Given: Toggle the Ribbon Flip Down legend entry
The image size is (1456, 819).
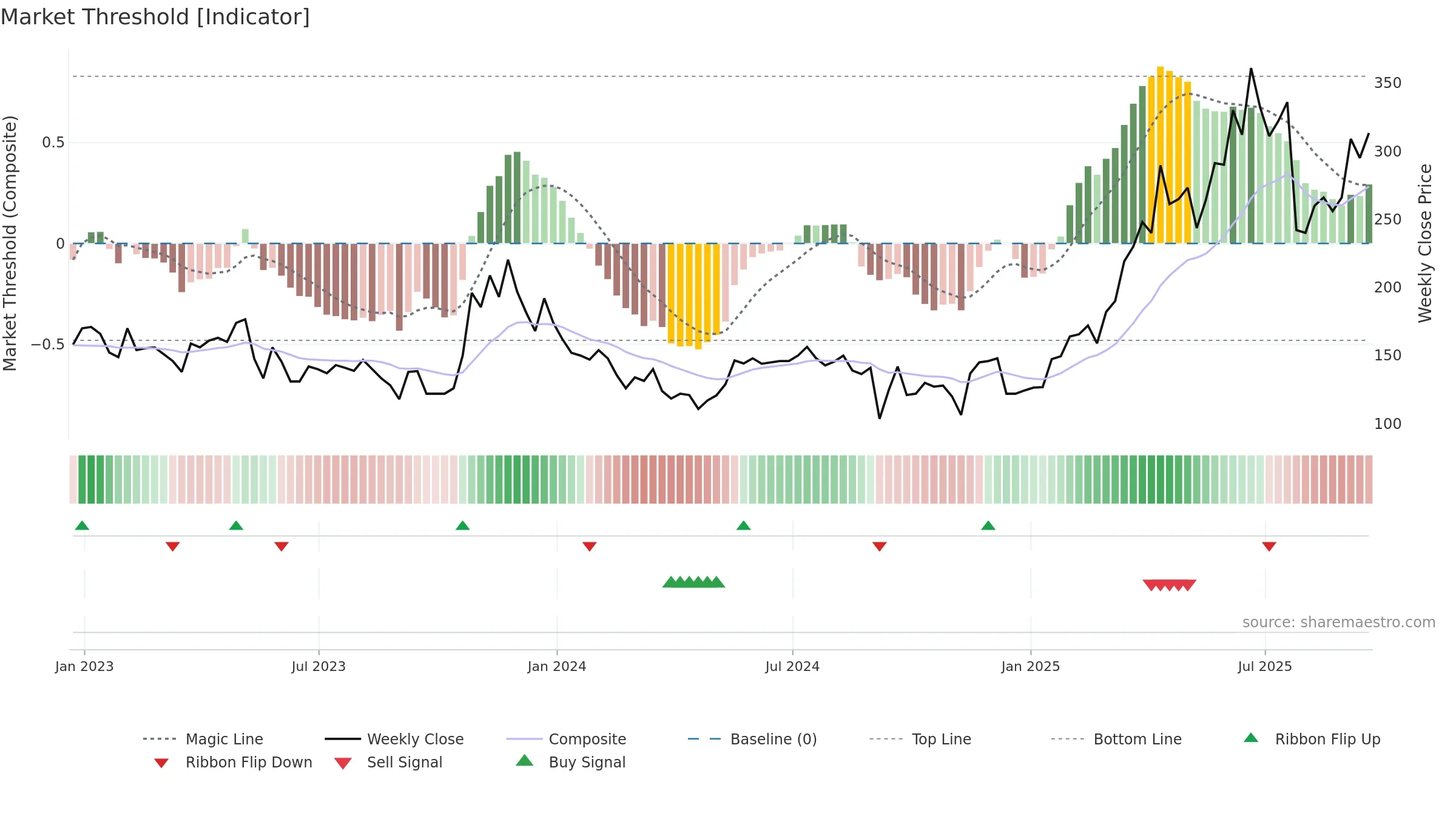Looking at the screenshot, I should point(232,762).
